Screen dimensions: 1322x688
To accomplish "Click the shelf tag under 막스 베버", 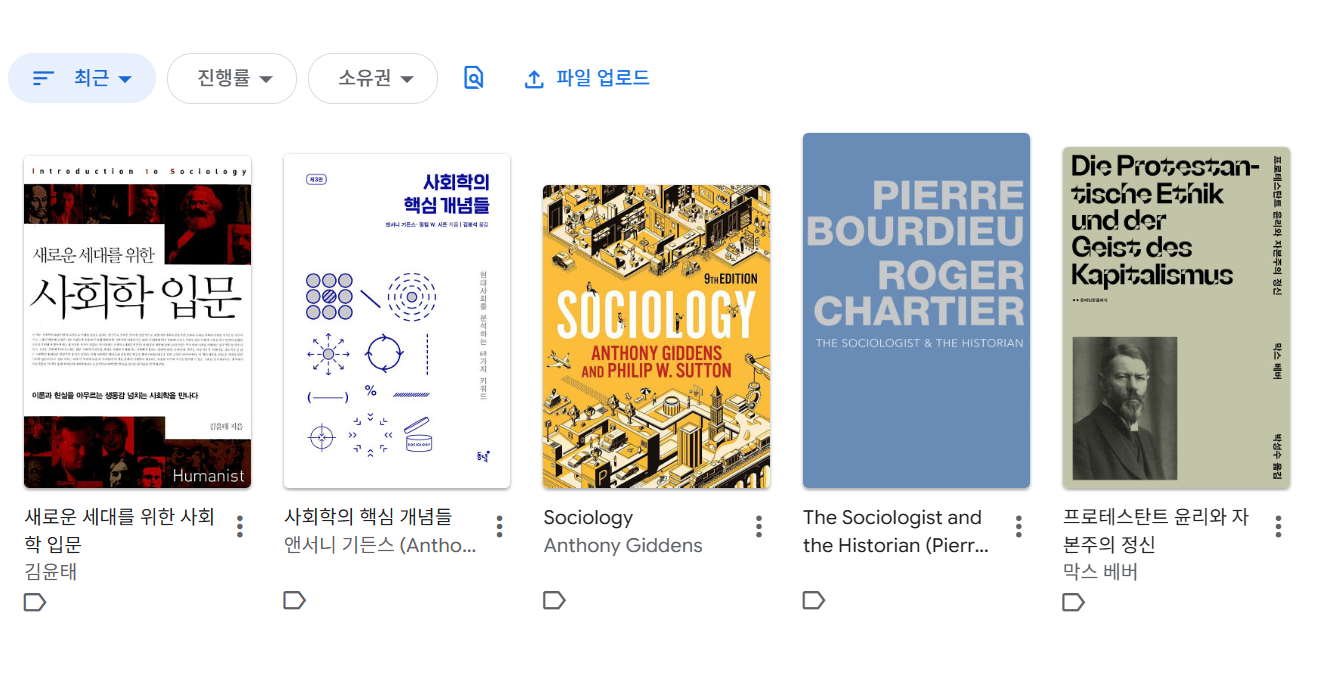I will click(1073, 602).
